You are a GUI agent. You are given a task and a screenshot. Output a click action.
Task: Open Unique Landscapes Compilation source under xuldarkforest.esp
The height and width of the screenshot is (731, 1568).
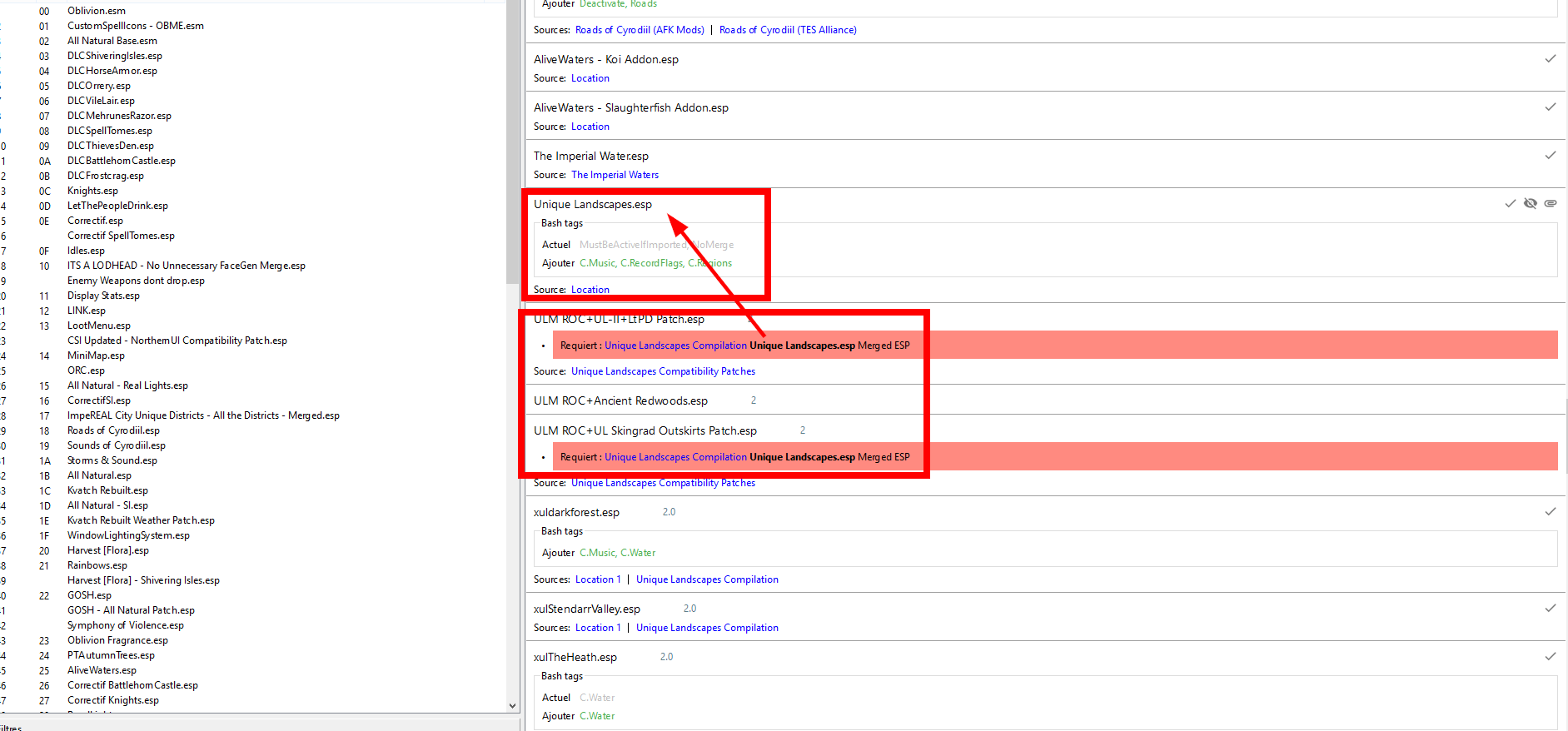point(707,579)
